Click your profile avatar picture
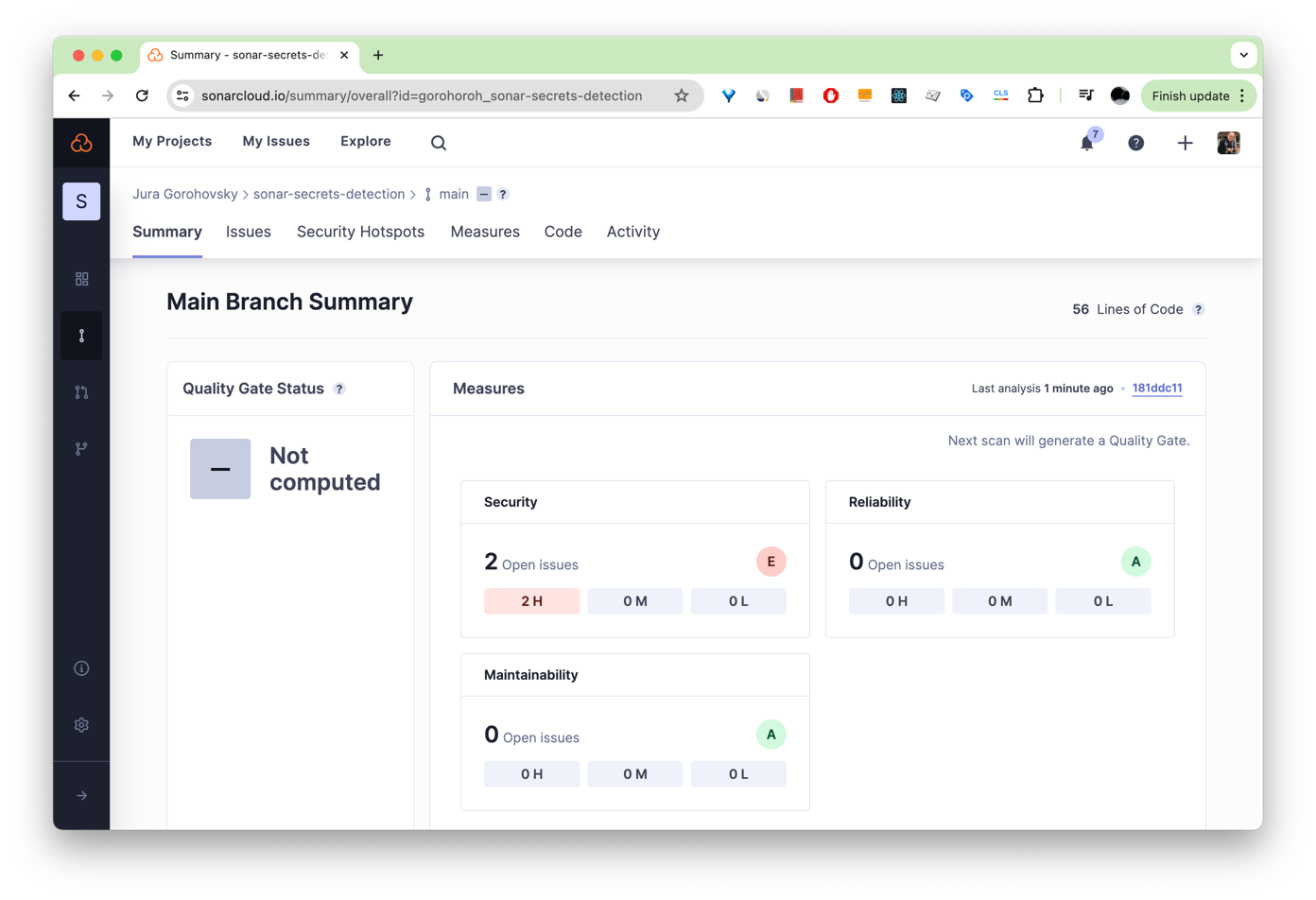This screenshot has width=1316, height=900. (1228, 143)
